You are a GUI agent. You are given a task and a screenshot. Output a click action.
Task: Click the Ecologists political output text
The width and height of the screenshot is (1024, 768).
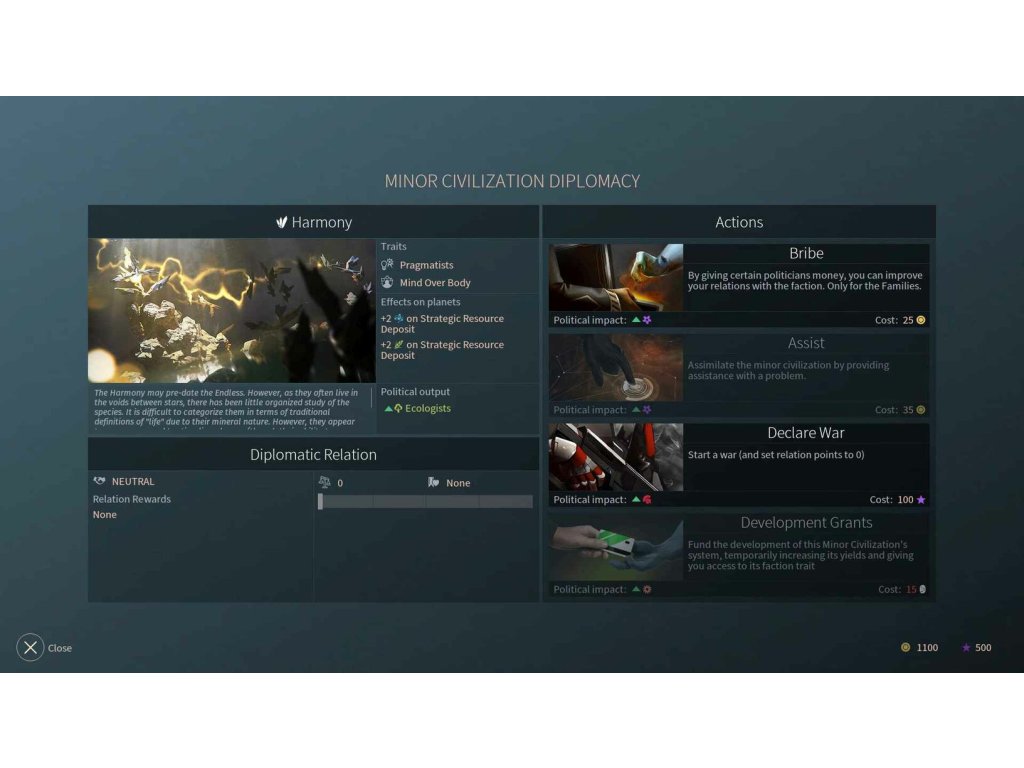point(428,408)
